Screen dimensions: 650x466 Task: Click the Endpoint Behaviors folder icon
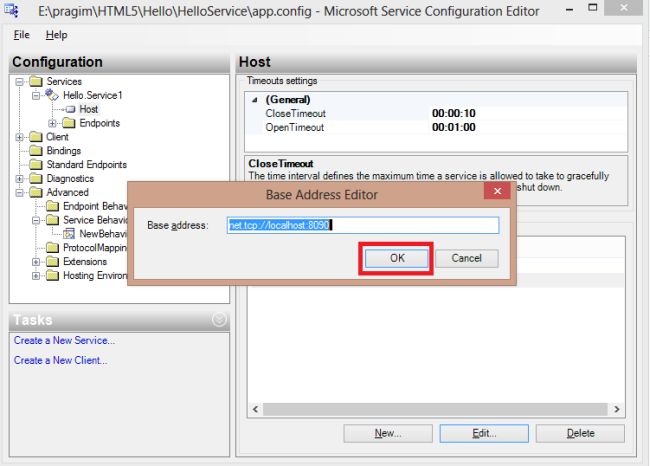click(52, 206)
